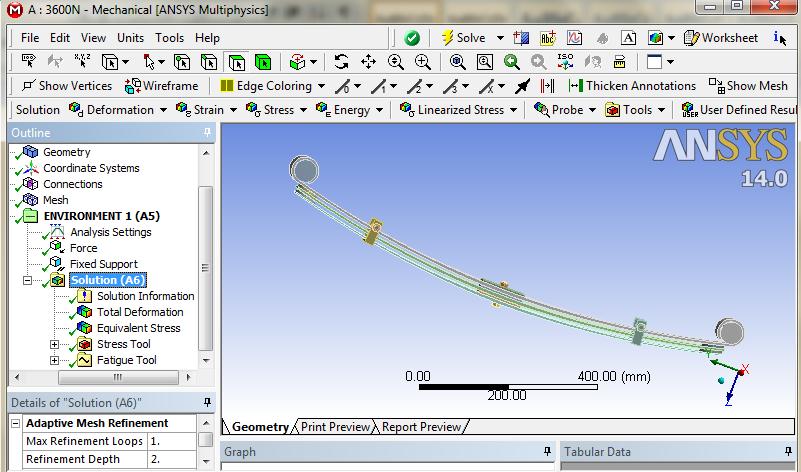Screen dimensions: 801x472
Task: Toggle Show Vertices
Action: [67, 86]
